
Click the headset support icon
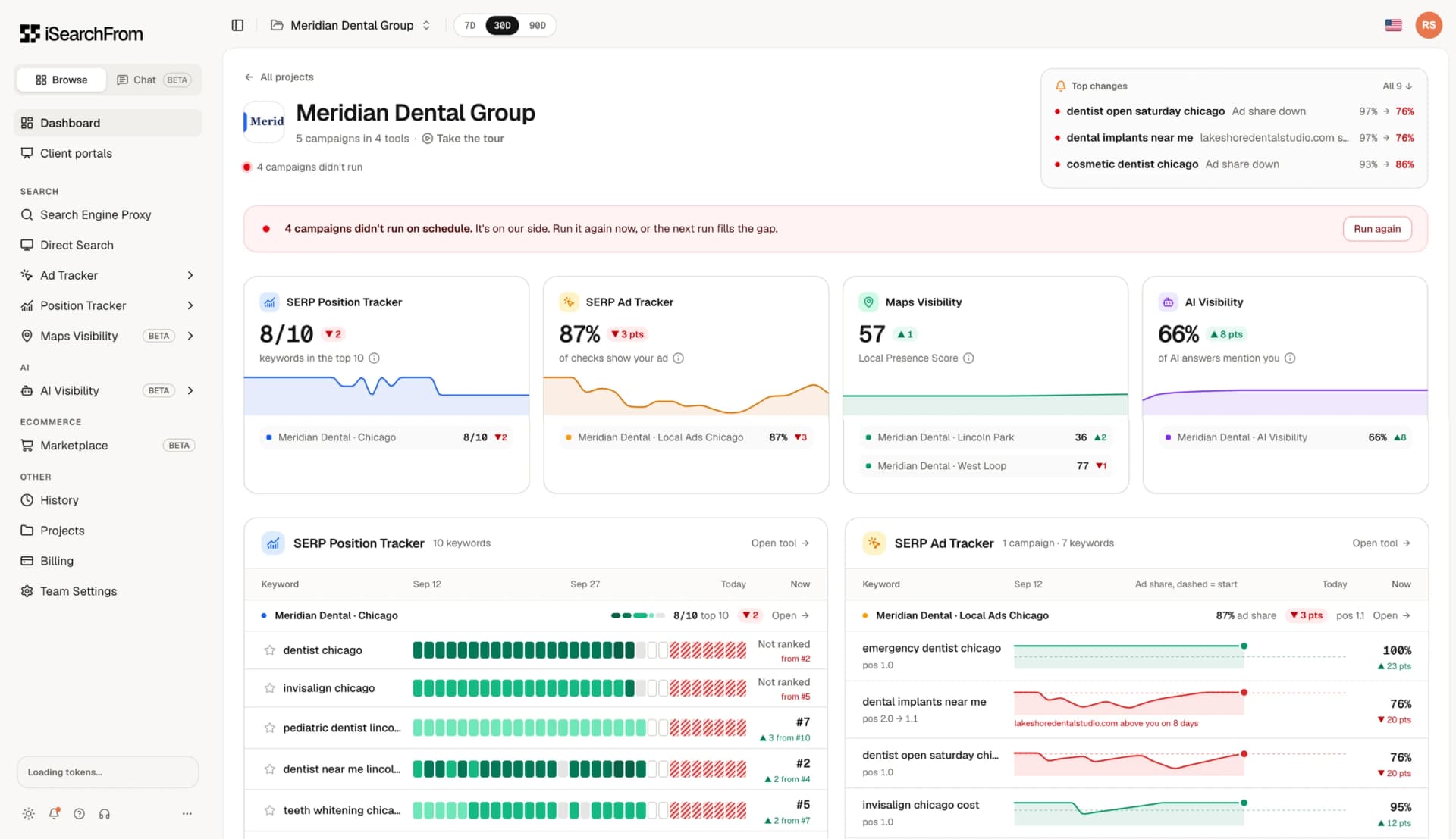105,813
